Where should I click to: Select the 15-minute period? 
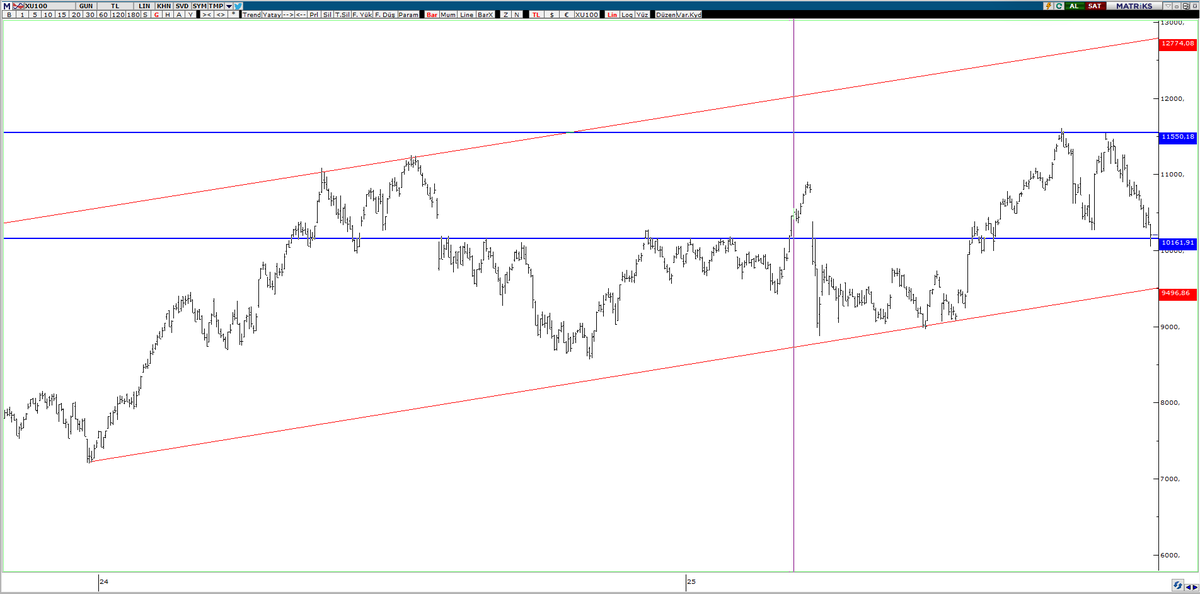coord(62,15)
